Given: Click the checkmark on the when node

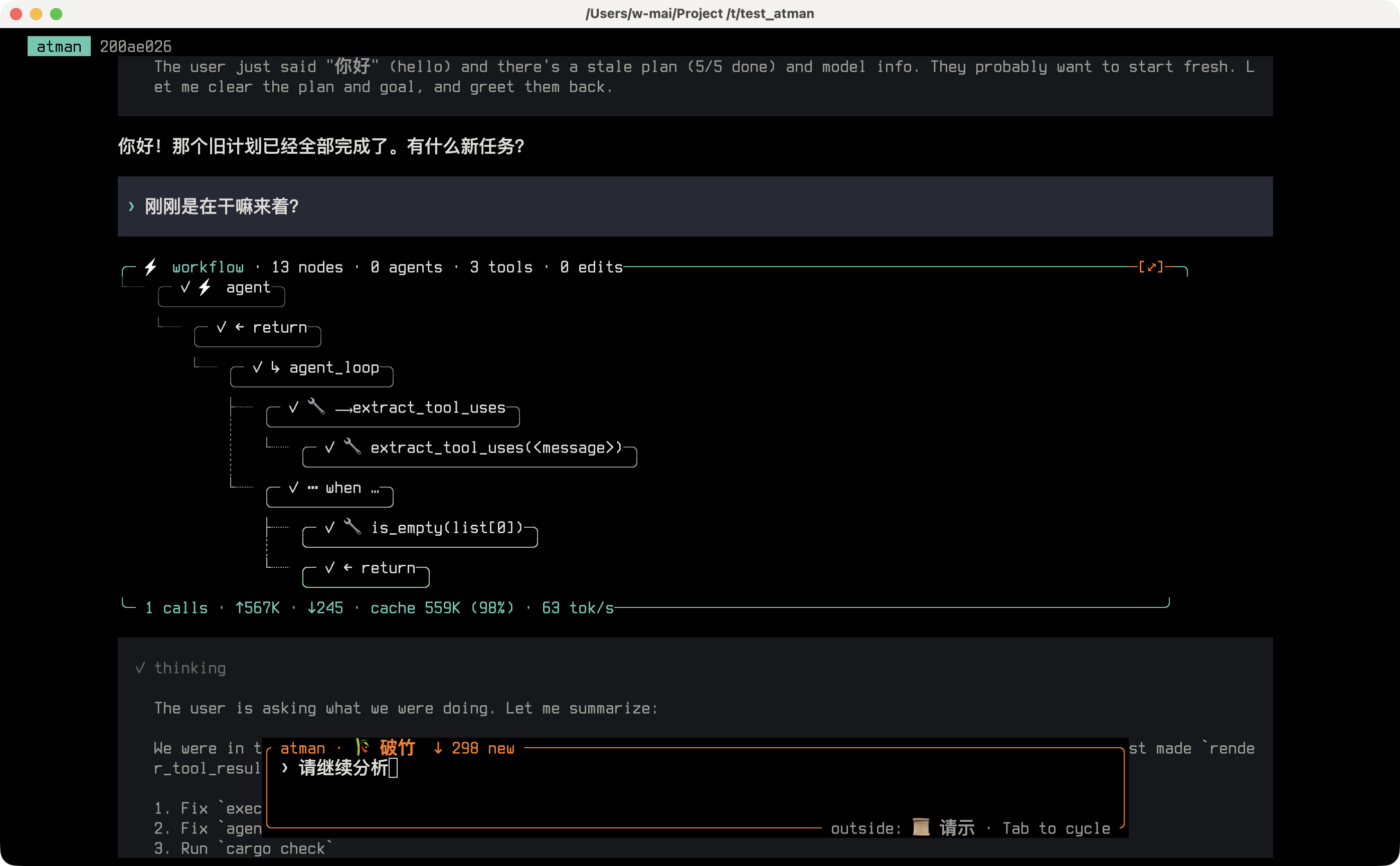Looking at the screenshot, I should click(293, 488).
